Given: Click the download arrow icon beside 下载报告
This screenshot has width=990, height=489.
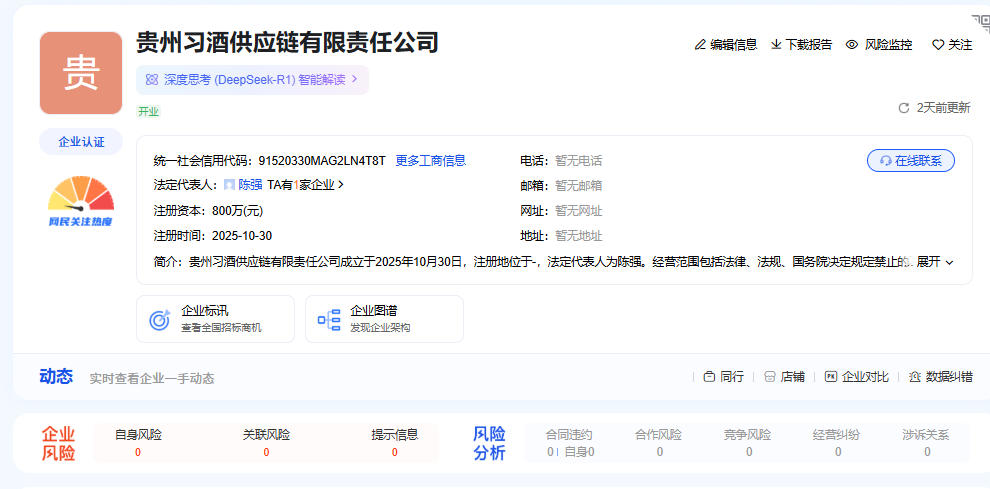Looking at the screenshot, I should coord(776,45).
